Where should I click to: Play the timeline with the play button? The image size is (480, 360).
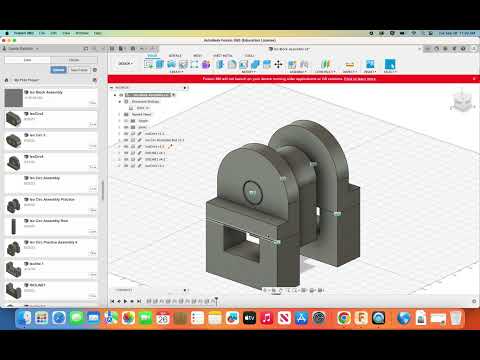126,301
